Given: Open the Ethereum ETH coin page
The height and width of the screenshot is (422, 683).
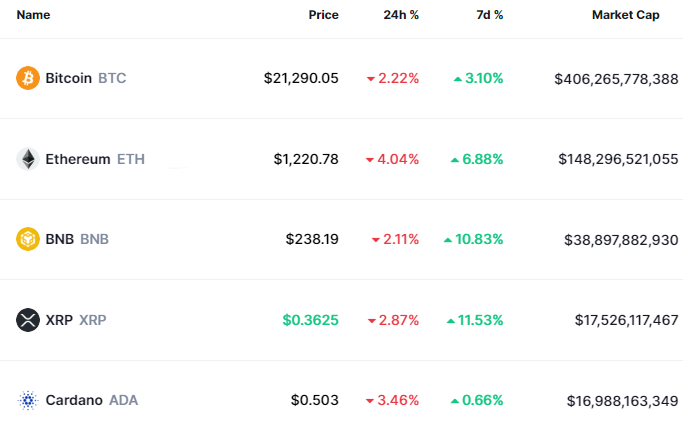Looking at the screenshot, I should coord(95,159).
